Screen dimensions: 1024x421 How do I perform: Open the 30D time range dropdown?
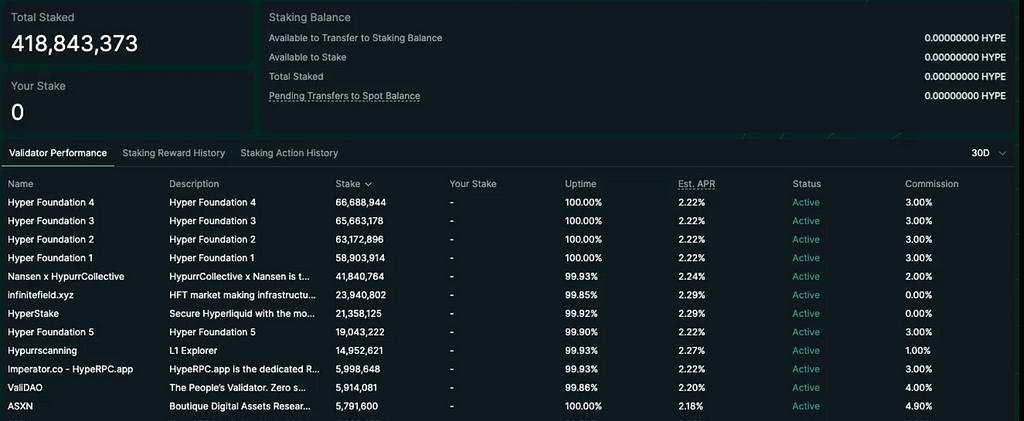pos(989,153)
